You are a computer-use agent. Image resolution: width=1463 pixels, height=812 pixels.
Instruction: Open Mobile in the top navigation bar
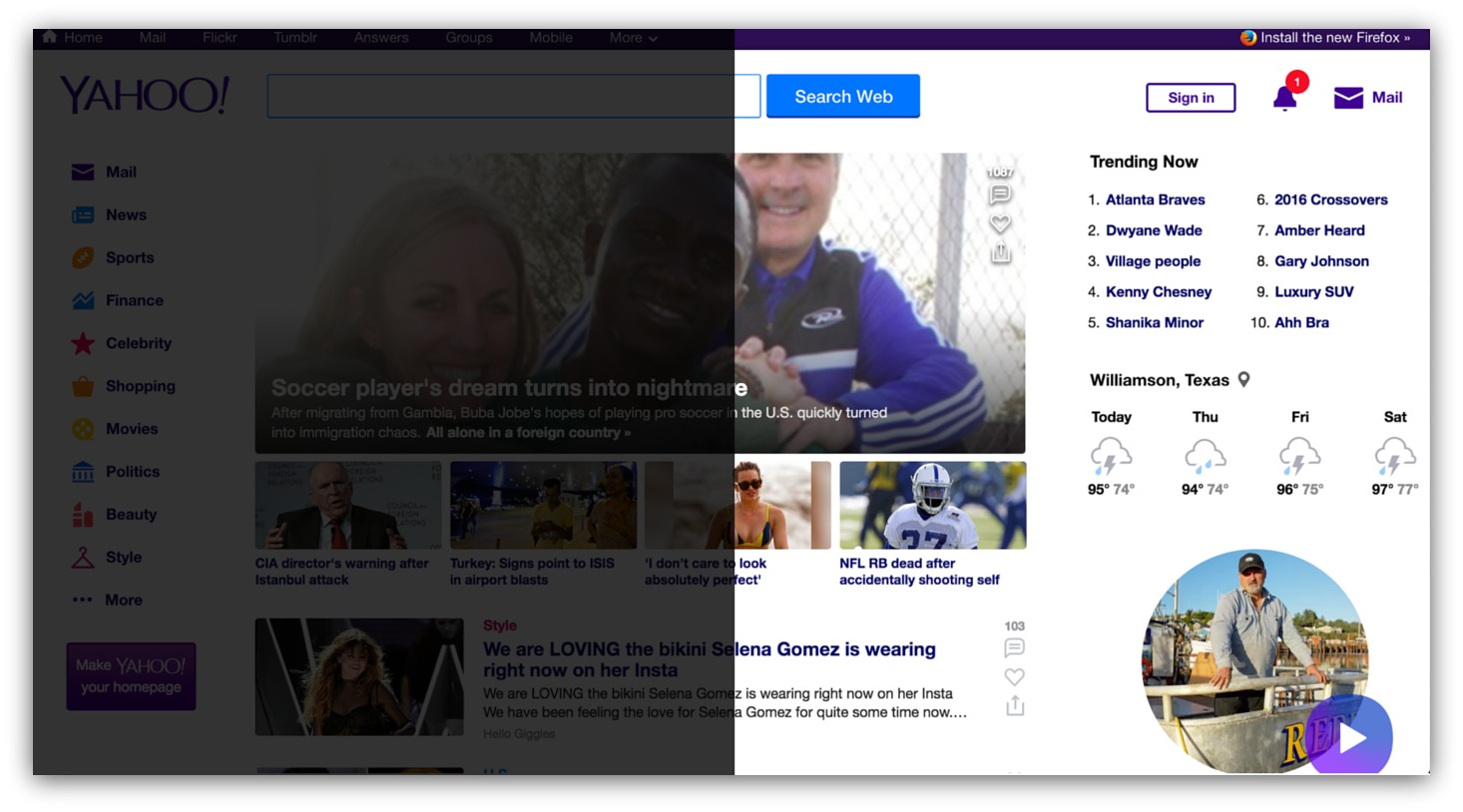[x=551, y=38]
